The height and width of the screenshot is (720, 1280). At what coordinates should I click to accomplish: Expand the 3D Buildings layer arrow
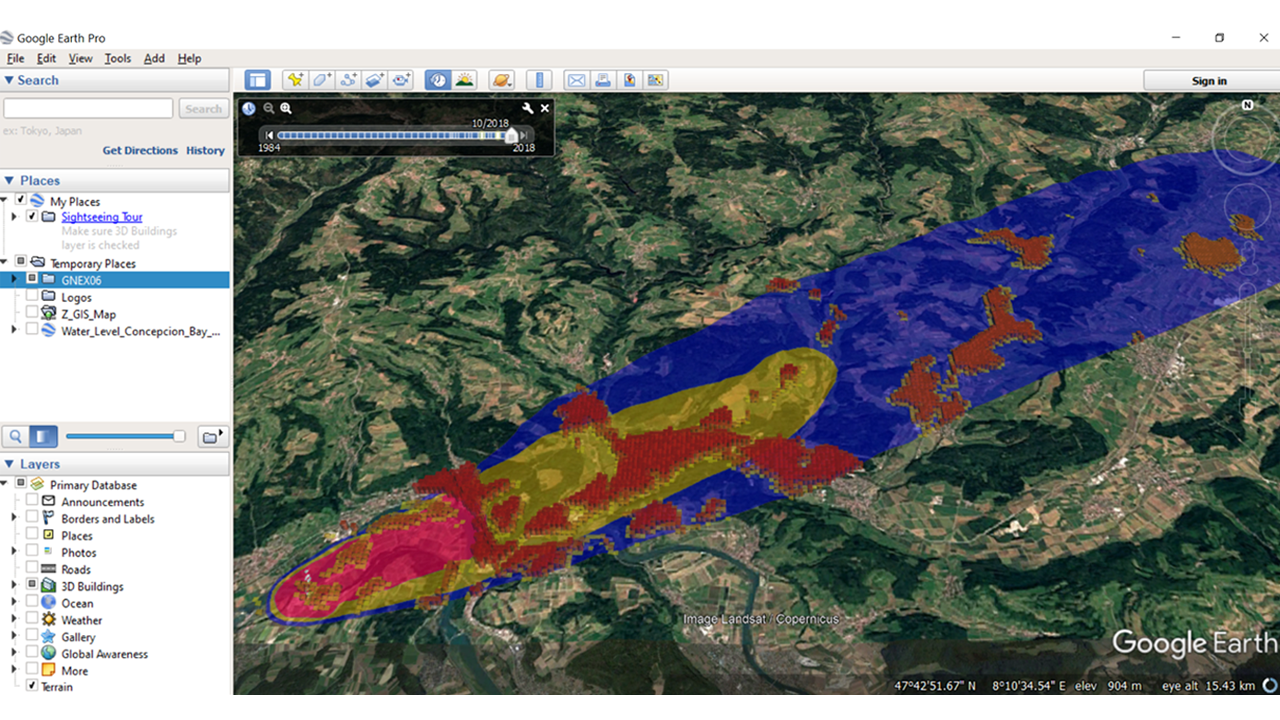pyautogui.click(x=14, y=586)
